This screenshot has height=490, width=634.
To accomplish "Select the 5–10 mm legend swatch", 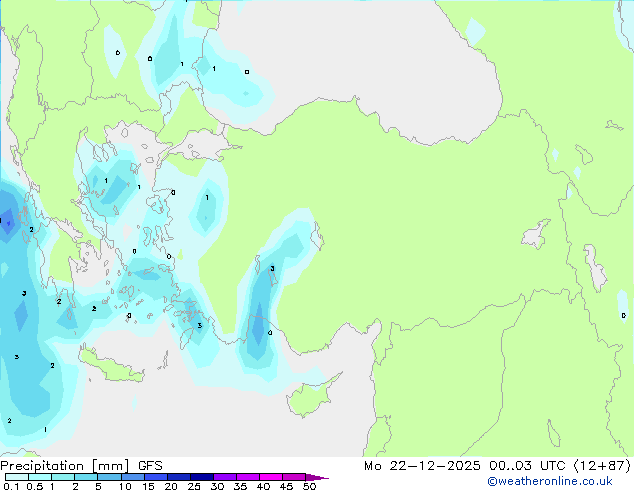I will (110, 477).
